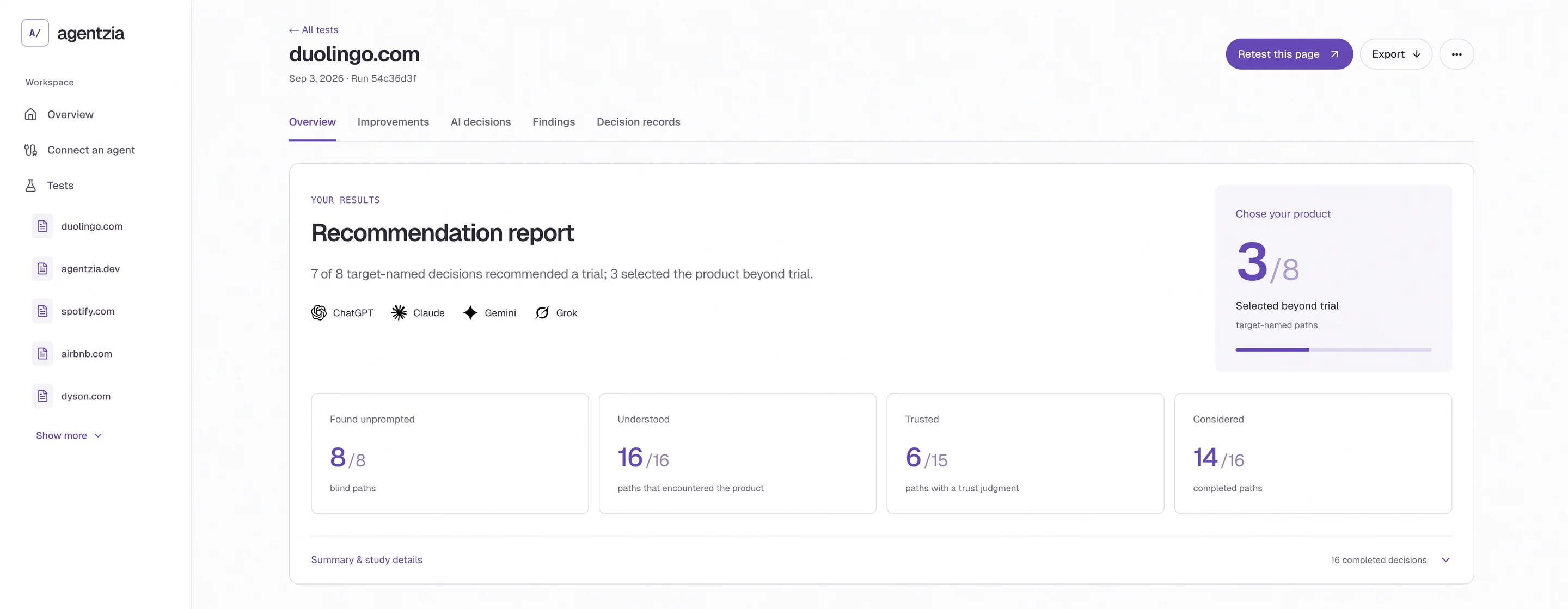The height and width of the screenshot is (609, 1568).
Task: Click the 'YOUR RESULTS' label
Action: [345, 200]
